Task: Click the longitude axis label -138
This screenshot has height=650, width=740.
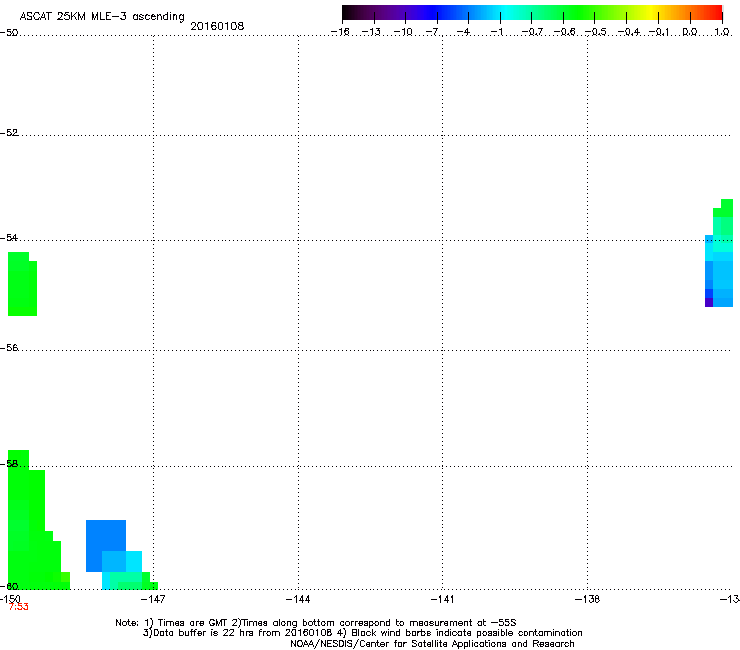Action: (x=588, y=599)
